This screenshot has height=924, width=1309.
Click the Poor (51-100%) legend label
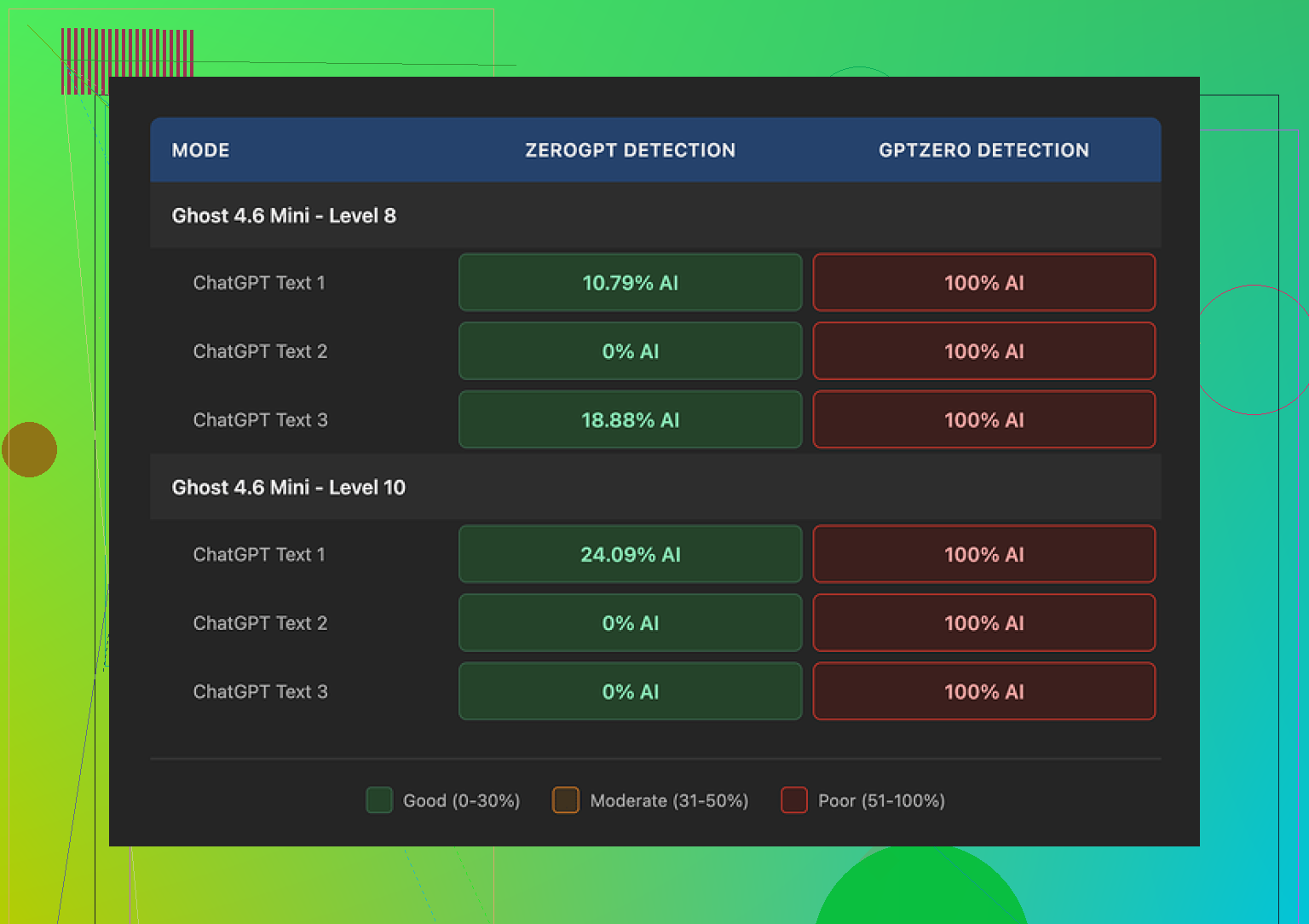click(x=881, y=801)
